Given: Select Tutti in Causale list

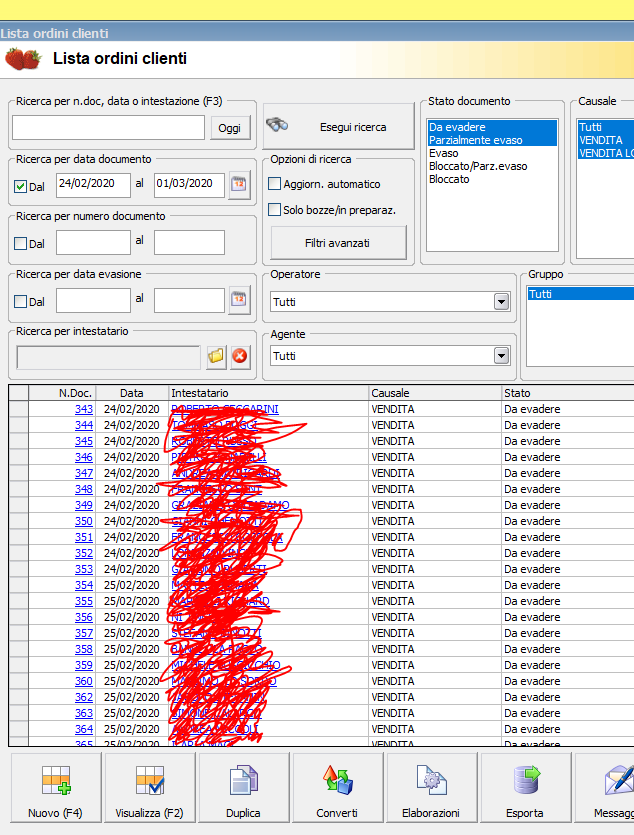Looking at the screenshot, I should tap(606, 127).
